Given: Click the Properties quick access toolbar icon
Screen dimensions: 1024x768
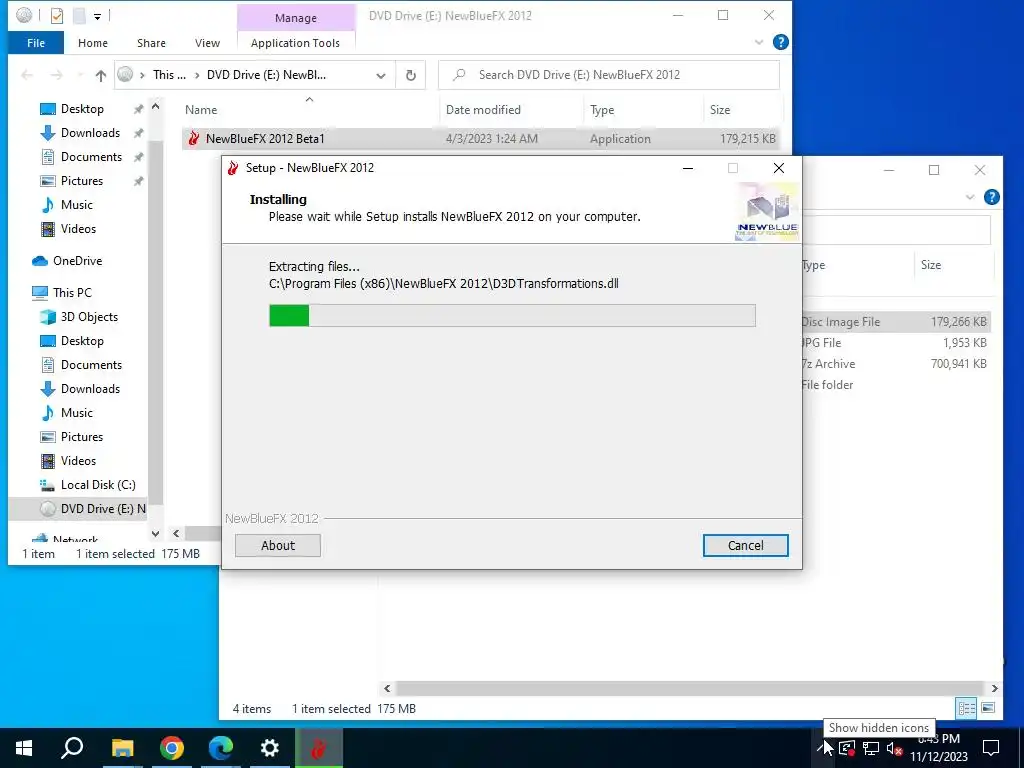Looking at the screenshot, I should tap(57, 15).
